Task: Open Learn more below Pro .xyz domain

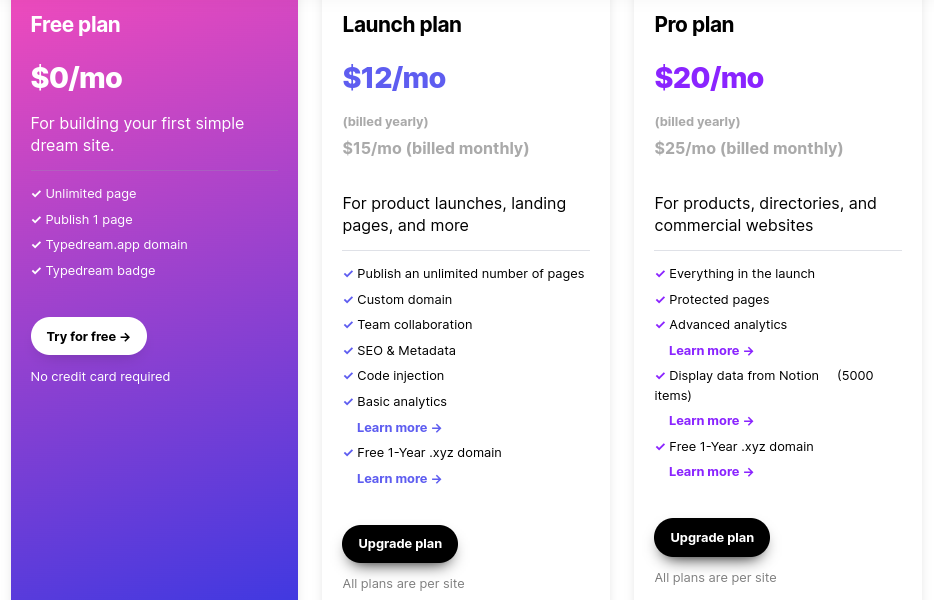Action: click(x=711, y=472)
